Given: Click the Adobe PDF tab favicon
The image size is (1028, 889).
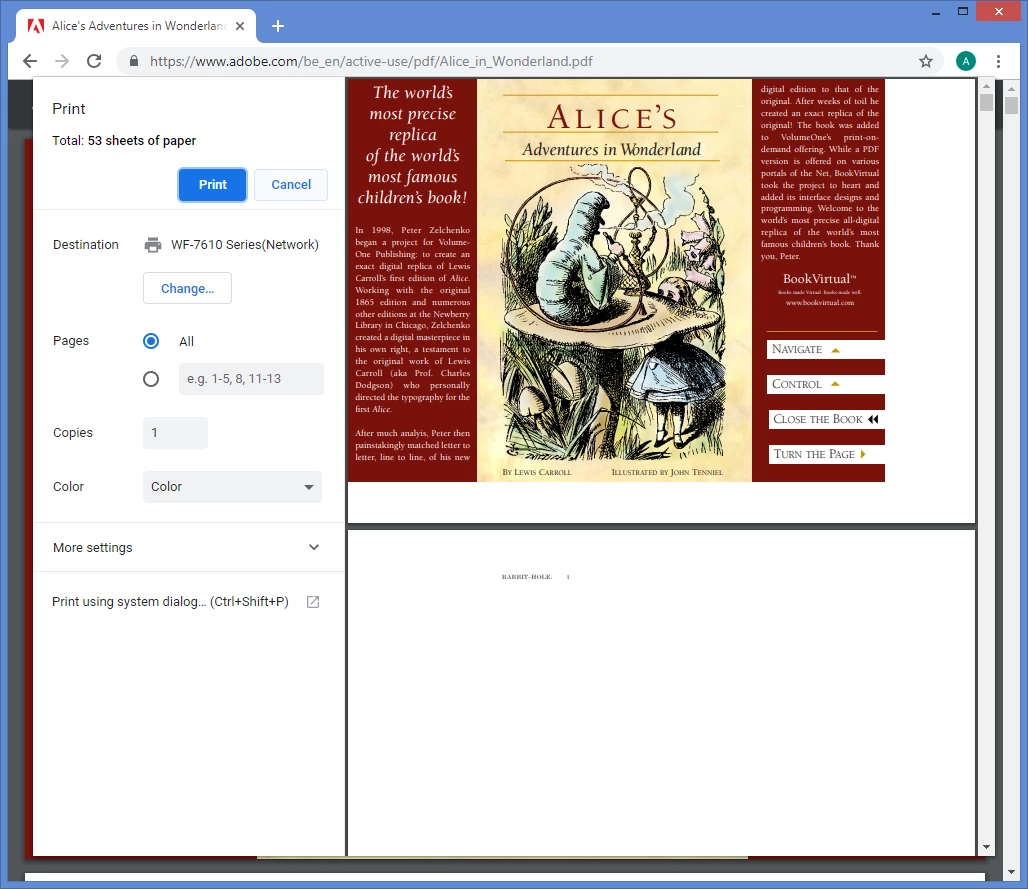Looking at the screenshot, I should (36, 26).
